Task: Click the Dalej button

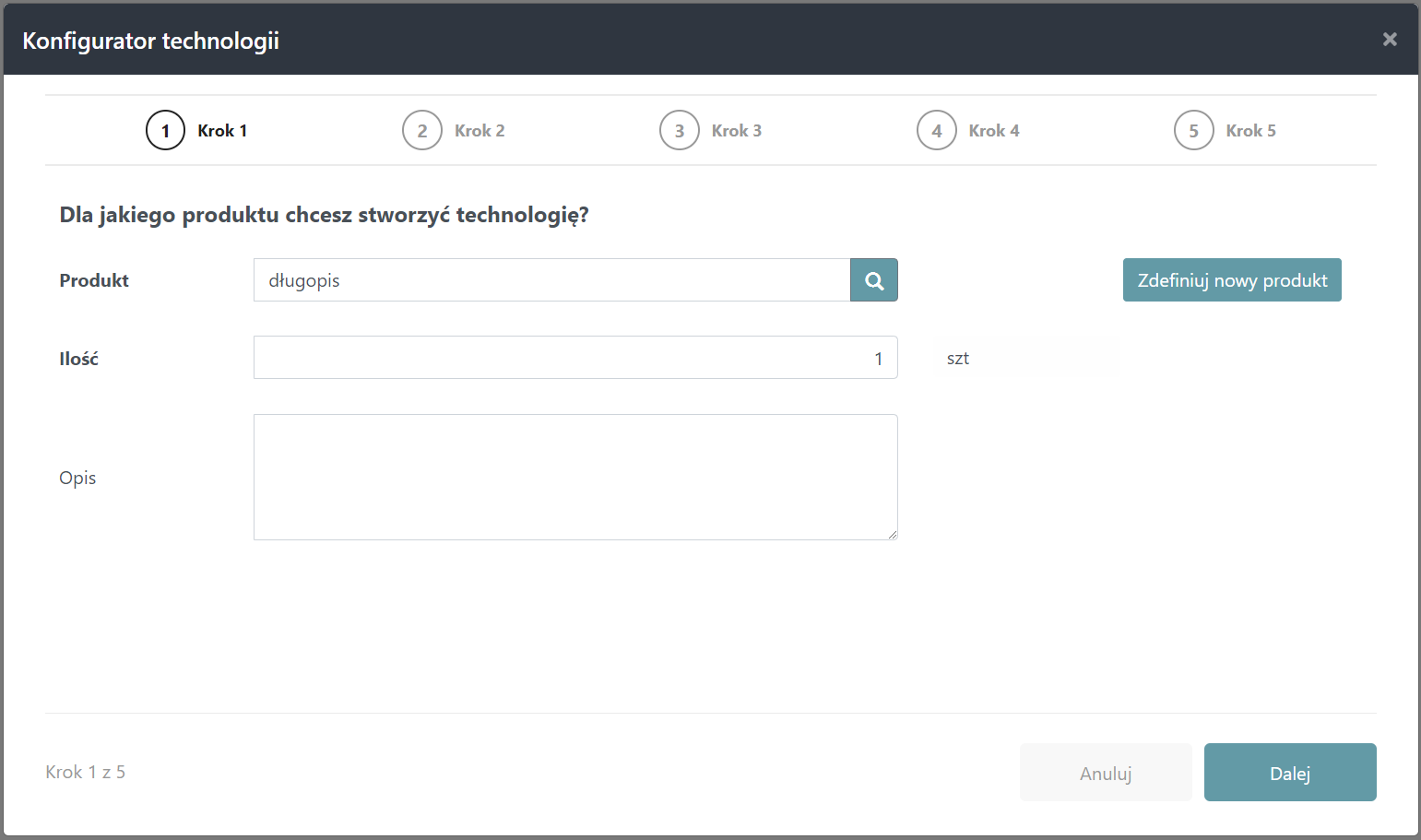Action: click(1290, 773)
